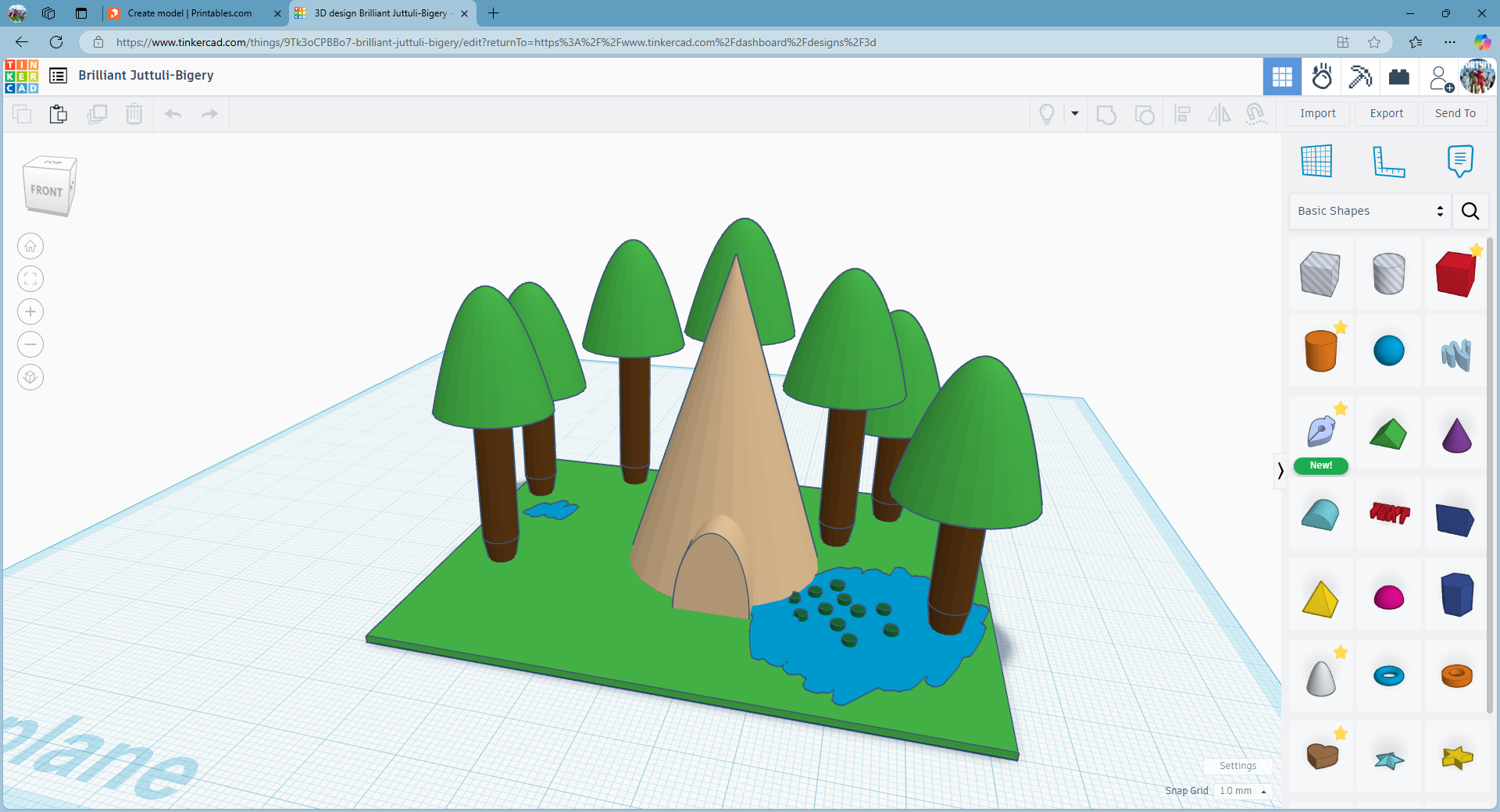Open the Snap Grid 1.0 mm dropdown
Image resolution: width=1500 pixels, height=812 pixels.
[1243, 791]
